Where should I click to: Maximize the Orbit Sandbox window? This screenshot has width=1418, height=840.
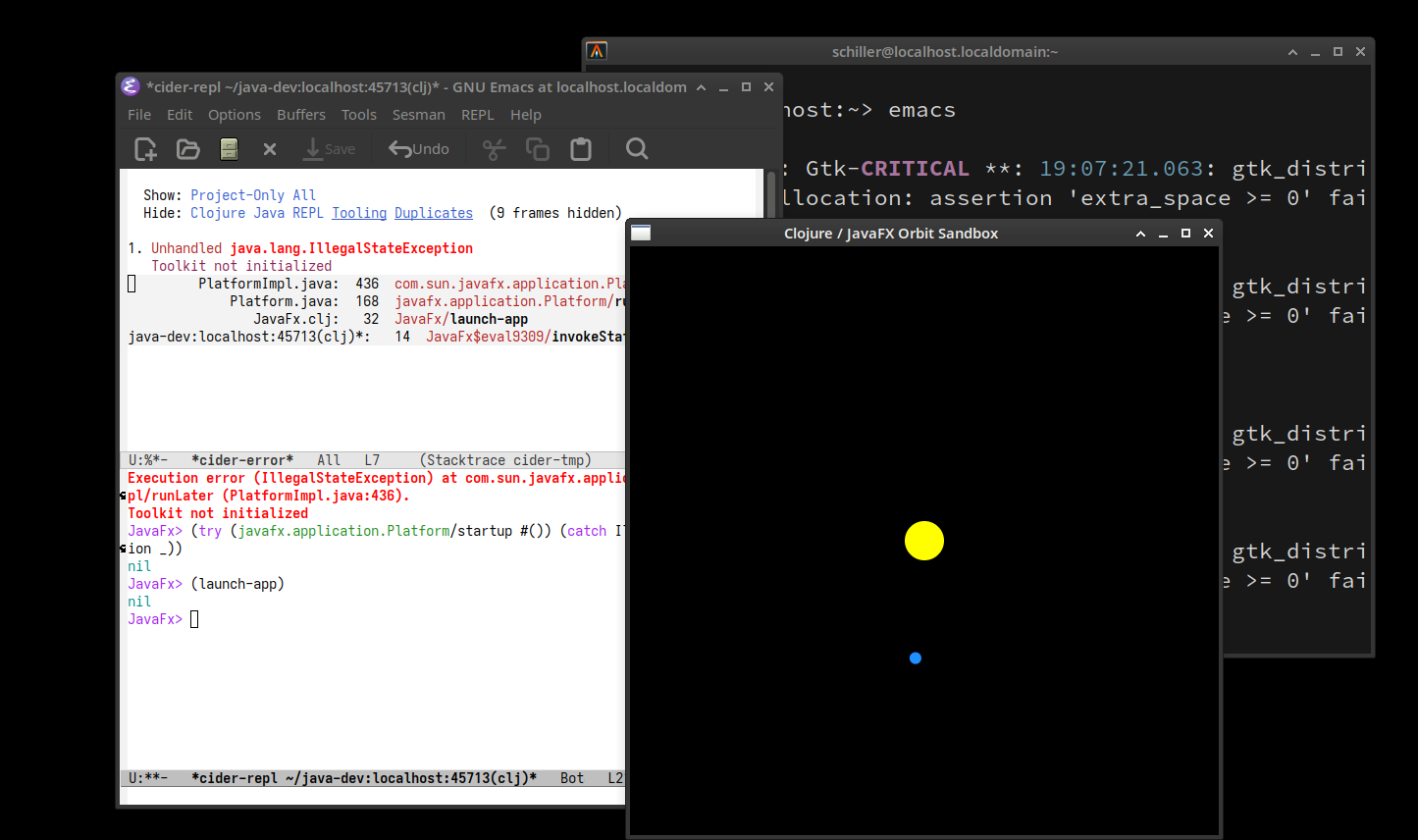click(1185, 234)
